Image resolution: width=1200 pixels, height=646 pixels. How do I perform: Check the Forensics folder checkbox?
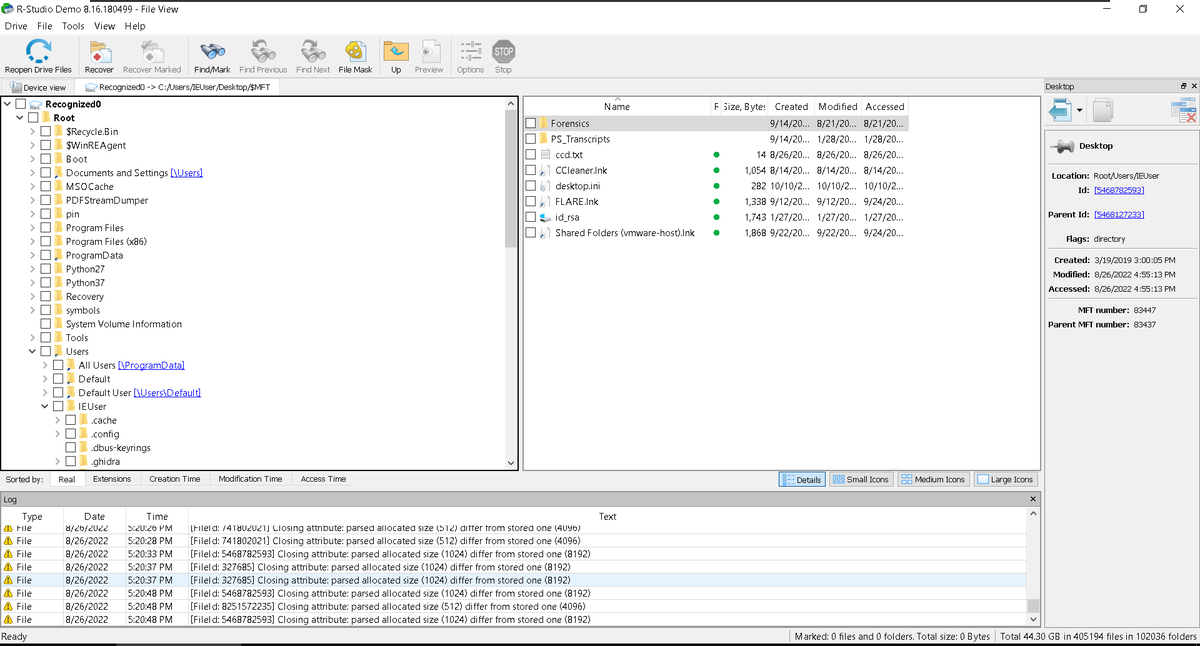530,123
